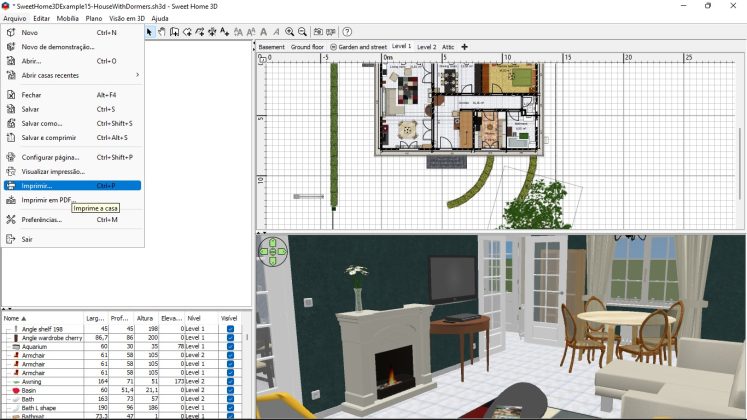Activate the Select arrow tool in toolbar
This screenshot has height=420, width=747.
pos(149,32)
